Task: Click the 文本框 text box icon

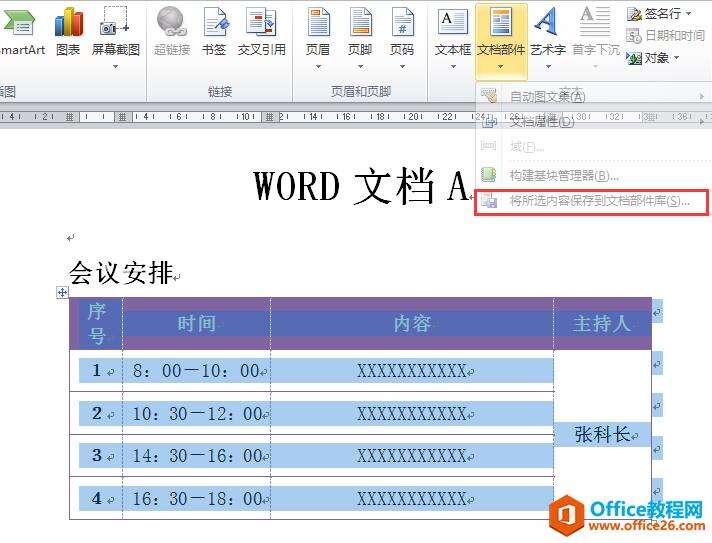Action: click(x=453, y=22)
